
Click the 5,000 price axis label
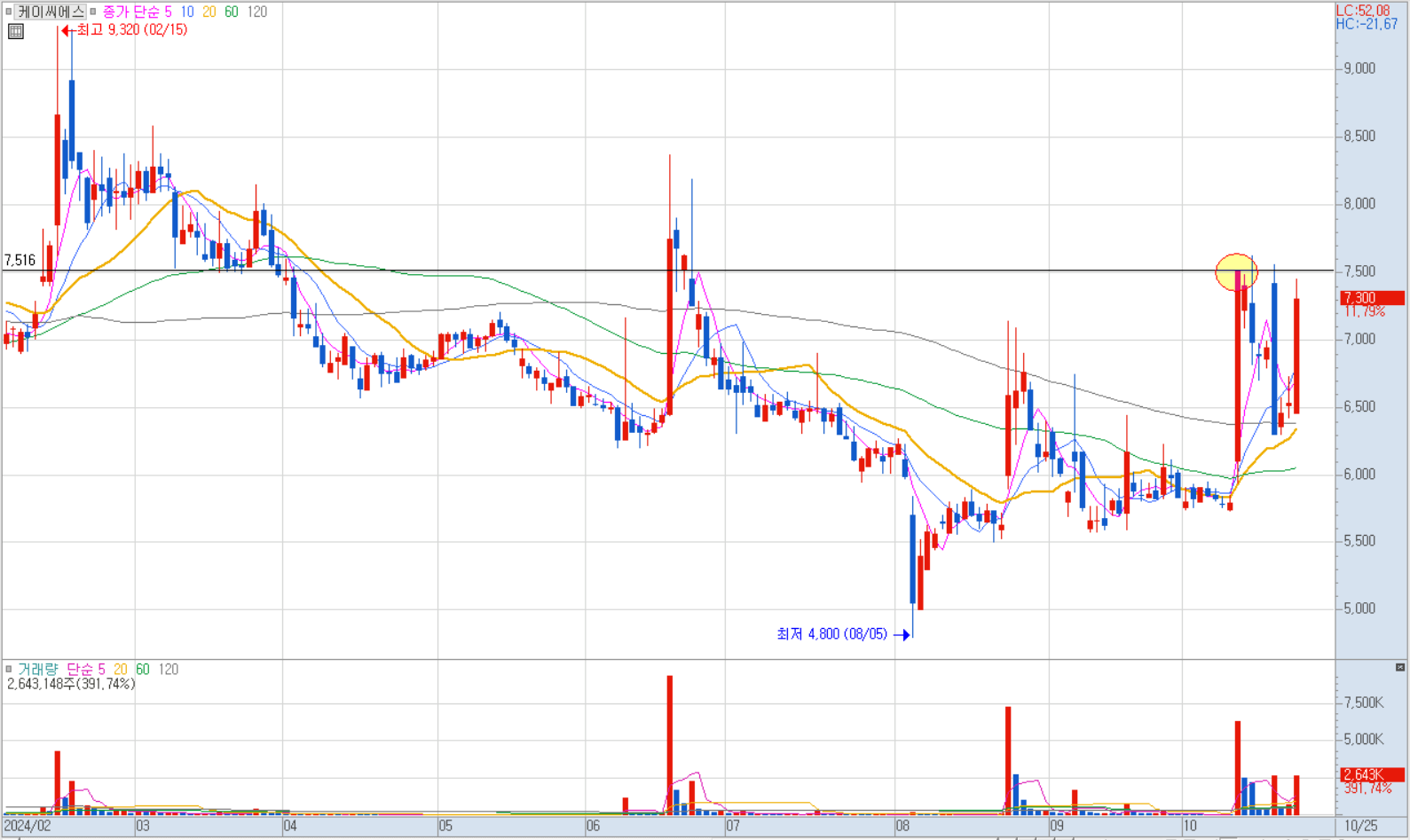coord(1359,608)
